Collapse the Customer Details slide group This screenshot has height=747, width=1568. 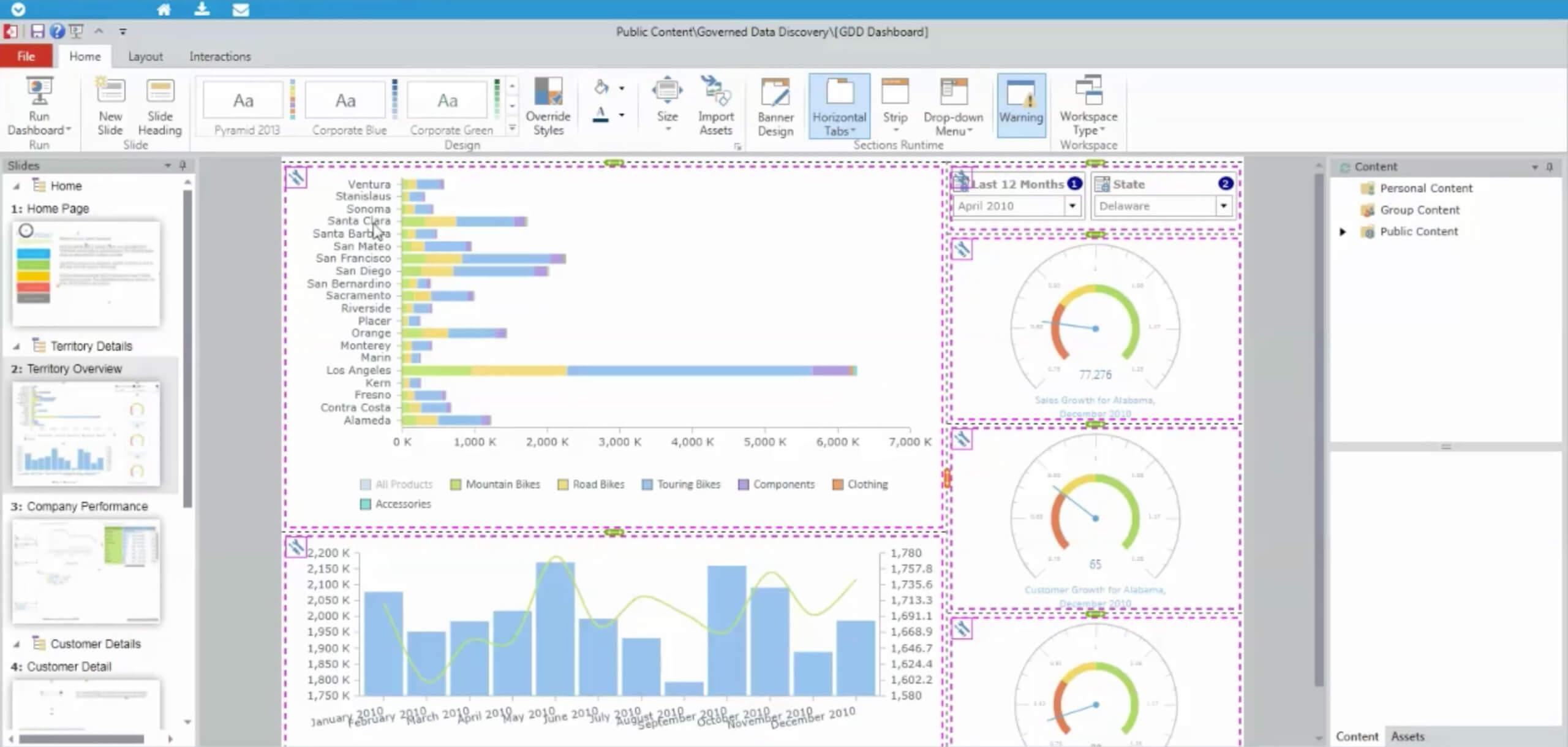click(17, 644)
